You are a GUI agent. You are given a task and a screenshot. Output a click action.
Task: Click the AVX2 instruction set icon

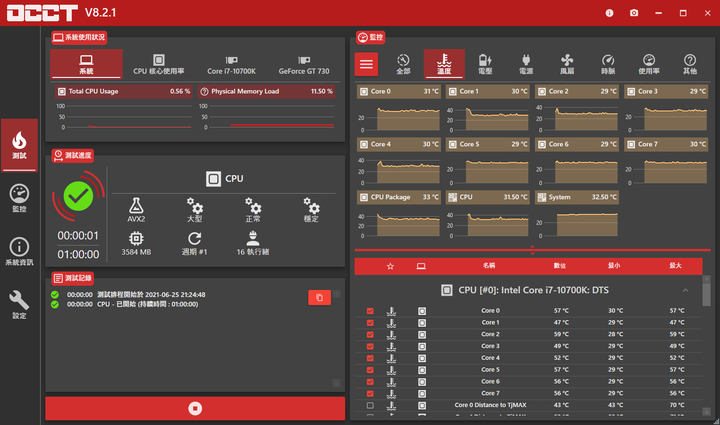pos(136,205)
